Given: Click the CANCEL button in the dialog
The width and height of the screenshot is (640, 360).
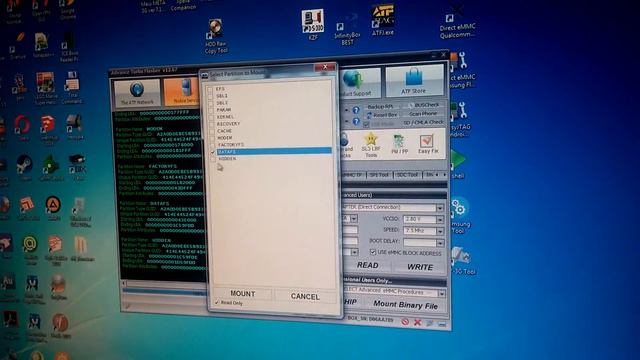Looking at the screenshot, I should tap(305, 296).
